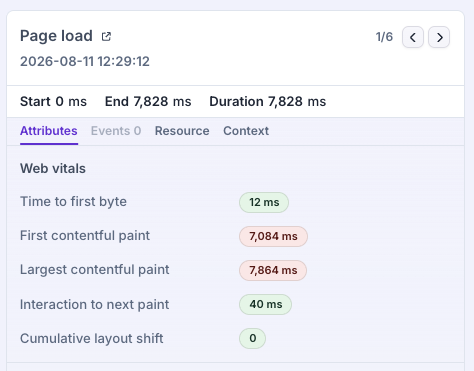Click the Time to first byte label

(73, 202)
